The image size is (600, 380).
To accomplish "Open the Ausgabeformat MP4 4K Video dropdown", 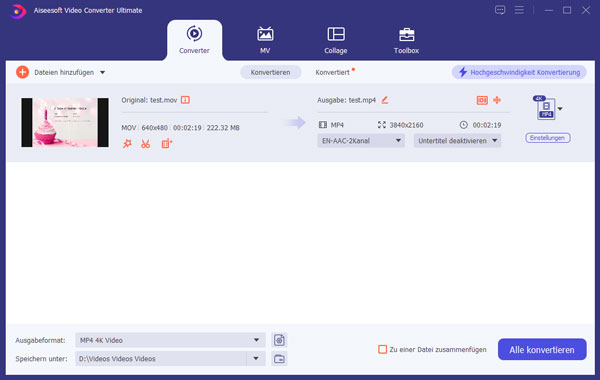I will coord(170,340).
